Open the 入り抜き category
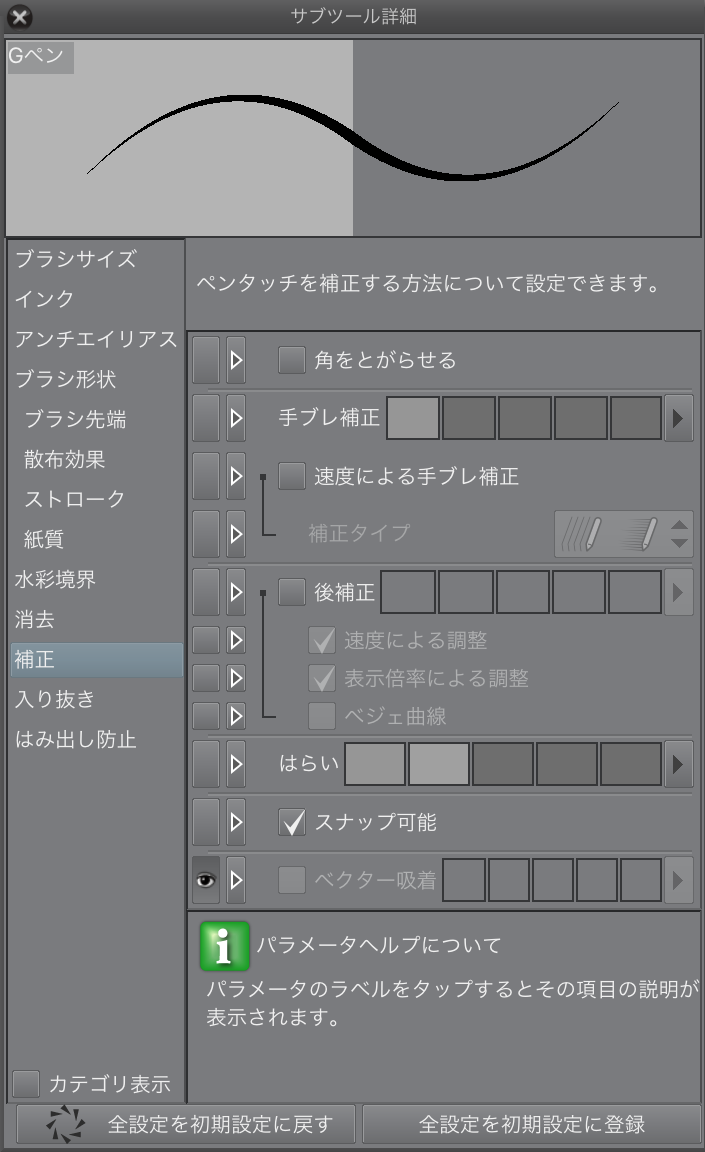This screenshot has width=705, height=1152. (55, 700)
